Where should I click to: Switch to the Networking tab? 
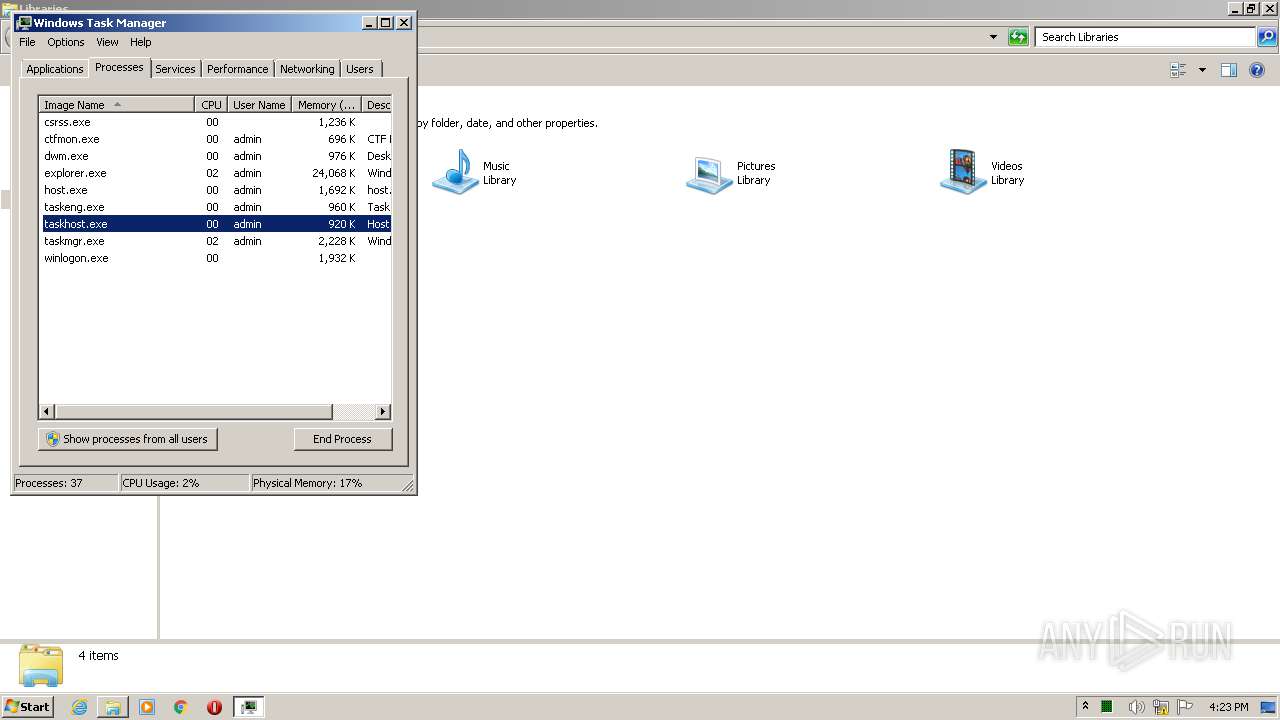tap(307, 69)
